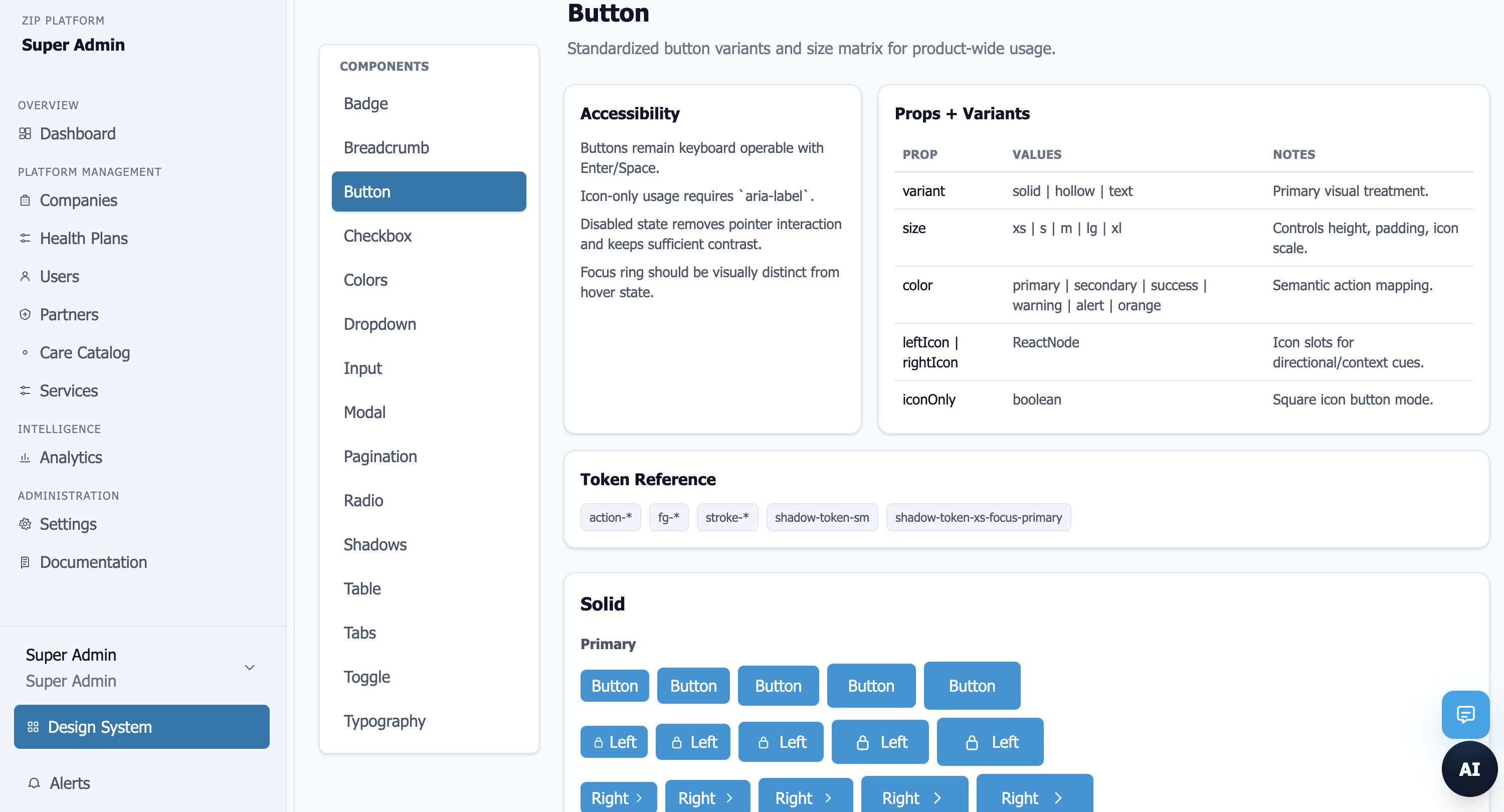
Task: Click the Dashboard grid icon
Action: click(25, 134)
